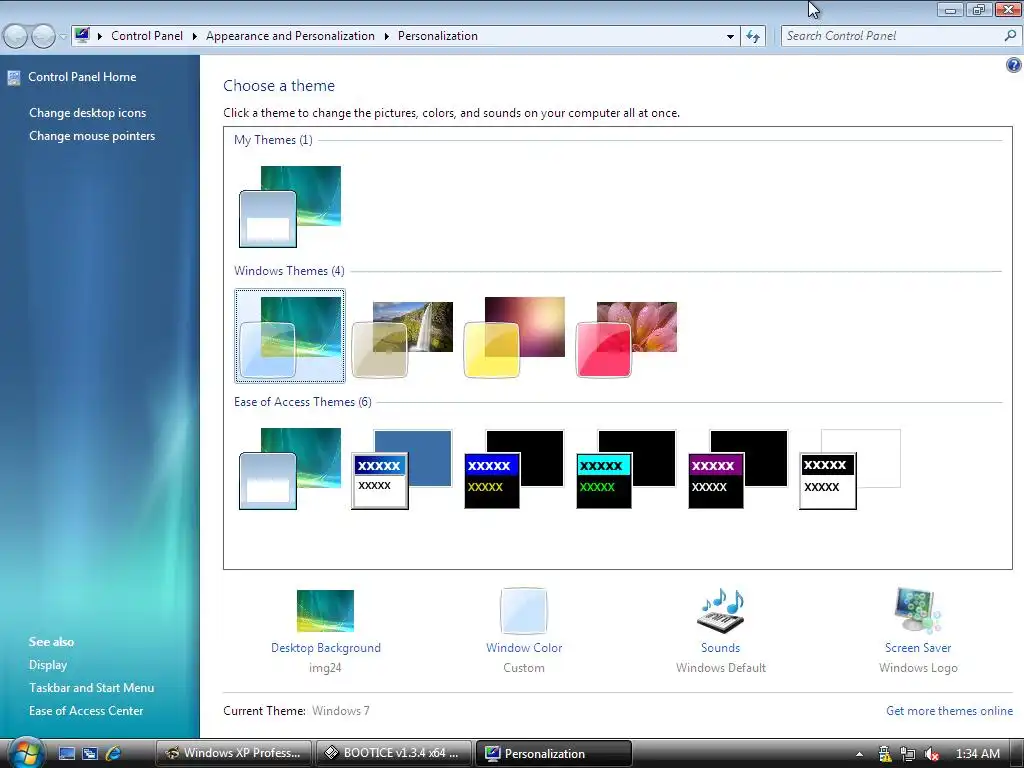The image size is (1024, 768).
Task: Expand arrow before Control Panel breadcrumb
Action: (100, 36)
